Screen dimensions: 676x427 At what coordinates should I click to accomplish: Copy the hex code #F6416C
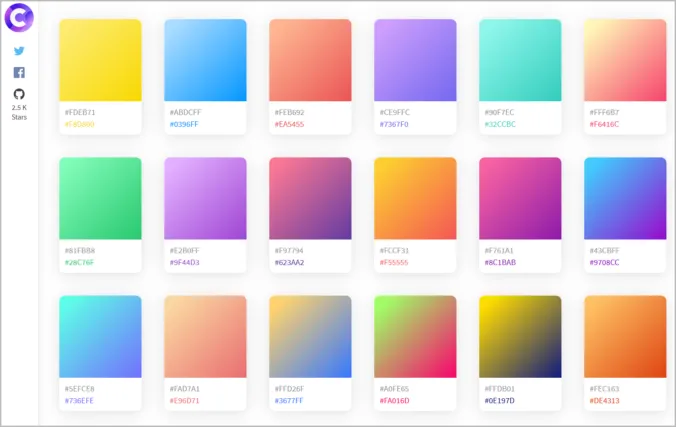coord(604,124)
